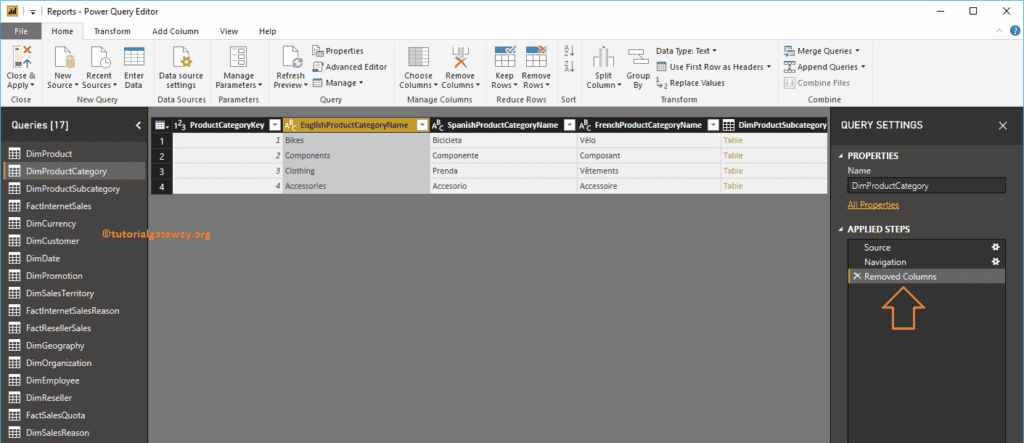
Task: Open Quick Access Toolbar customize arrow
Action: 33,12
